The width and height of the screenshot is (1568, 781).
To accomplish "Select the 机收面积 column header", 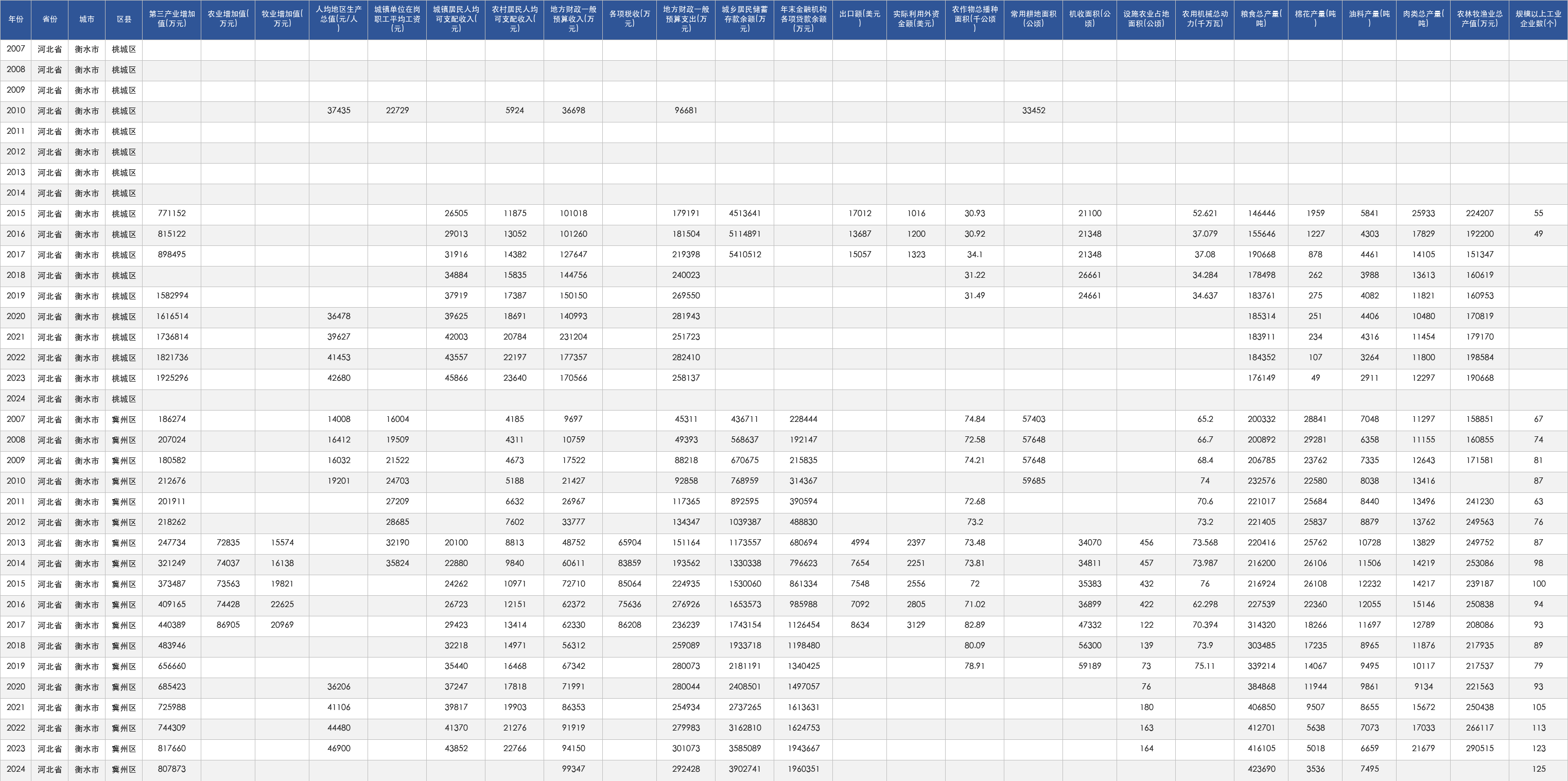I will pyautogui.click(x=1090, y=20).
